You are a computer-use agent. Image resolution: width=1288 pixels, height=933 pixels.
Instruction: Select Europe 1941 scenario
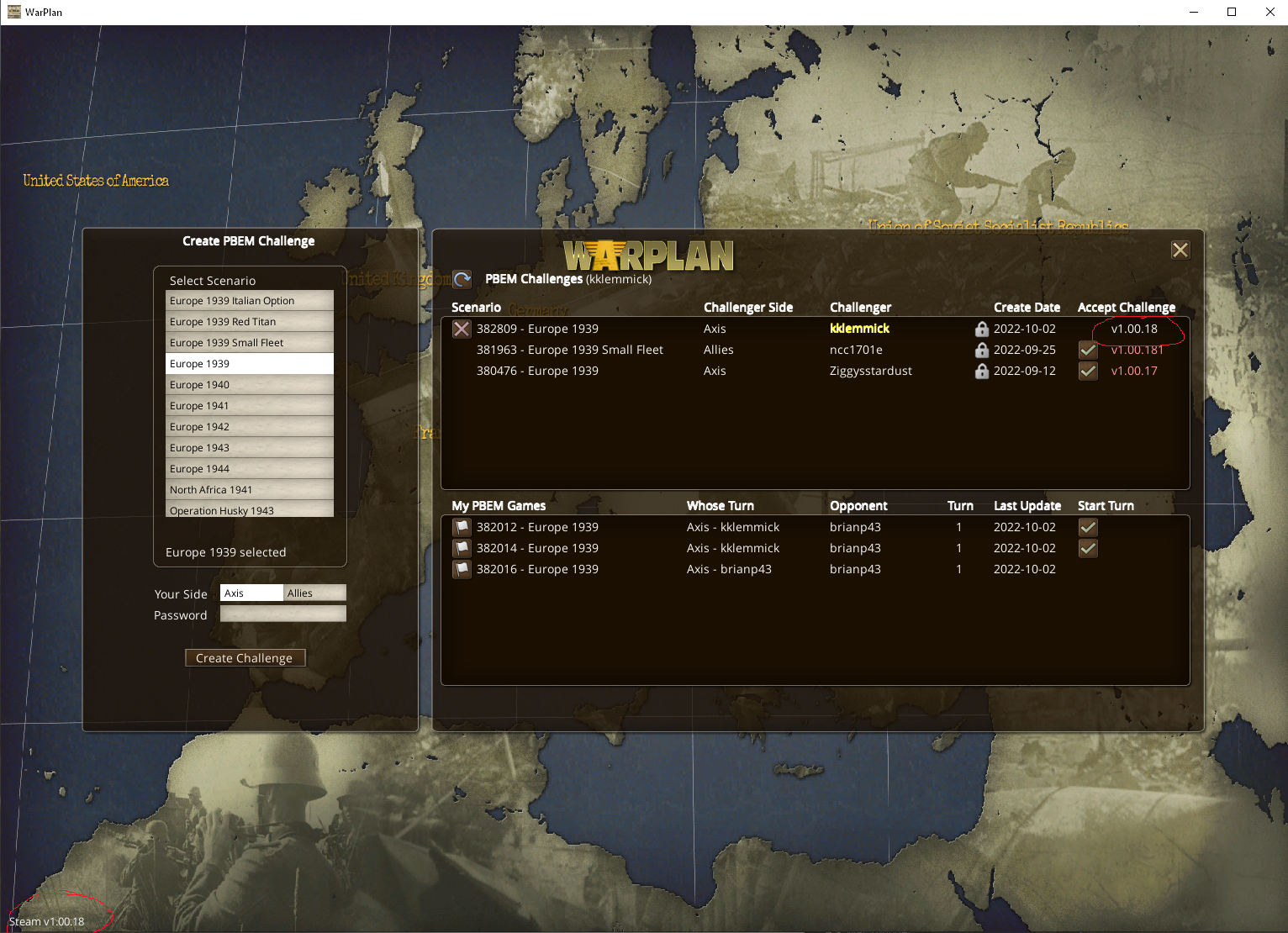click(x=250, y=405)
